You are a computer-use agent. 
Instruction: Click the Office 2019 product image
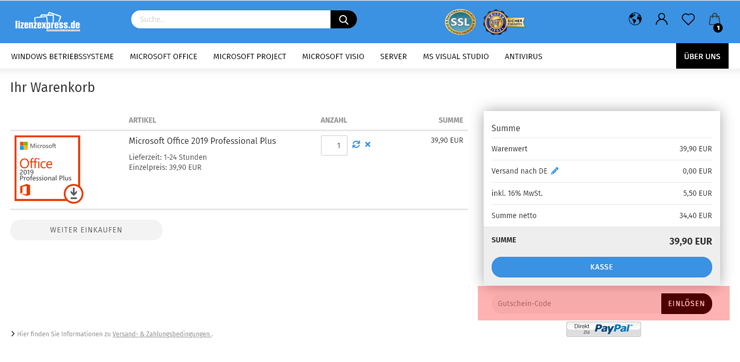pos(48,169)
